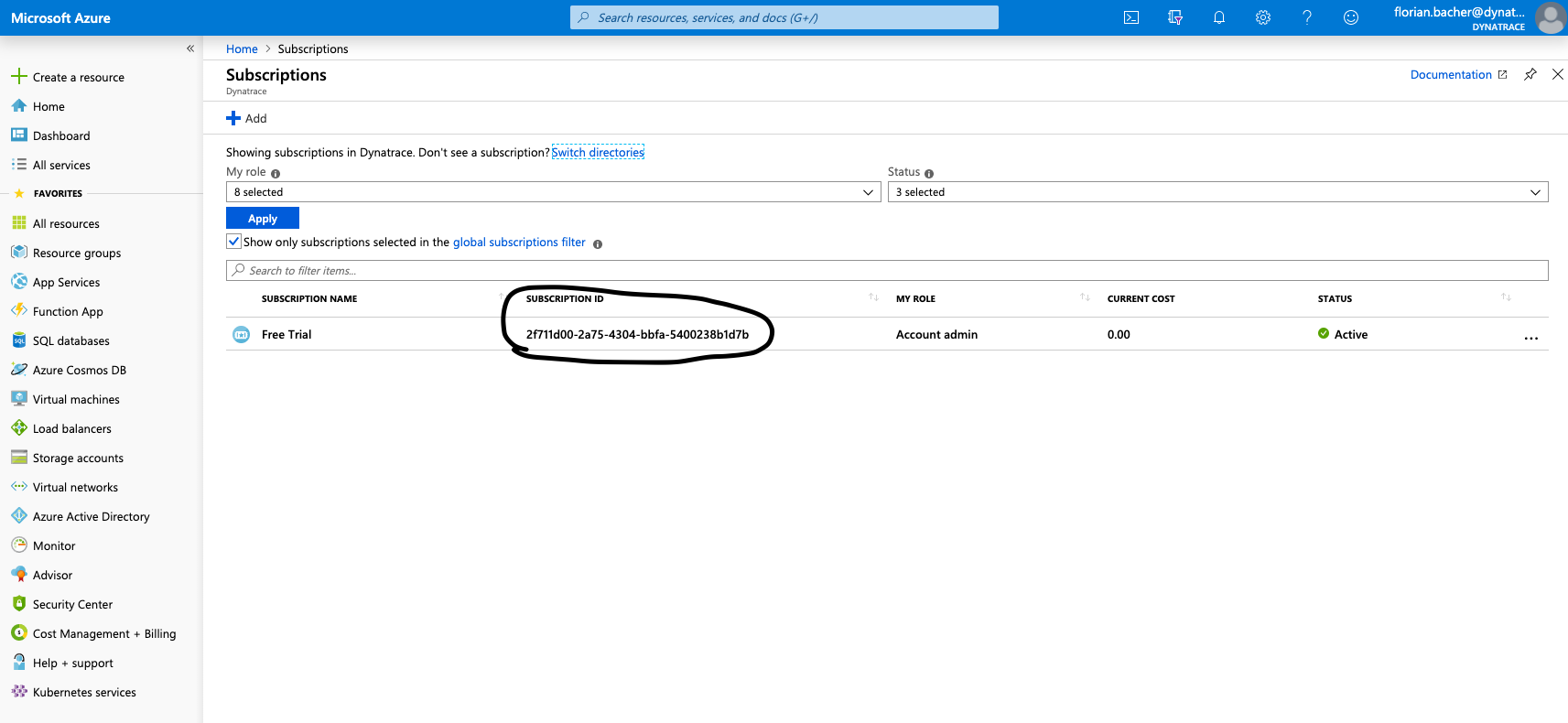Click the My role info icon
1568x723 pixels.
pos(276,173)
